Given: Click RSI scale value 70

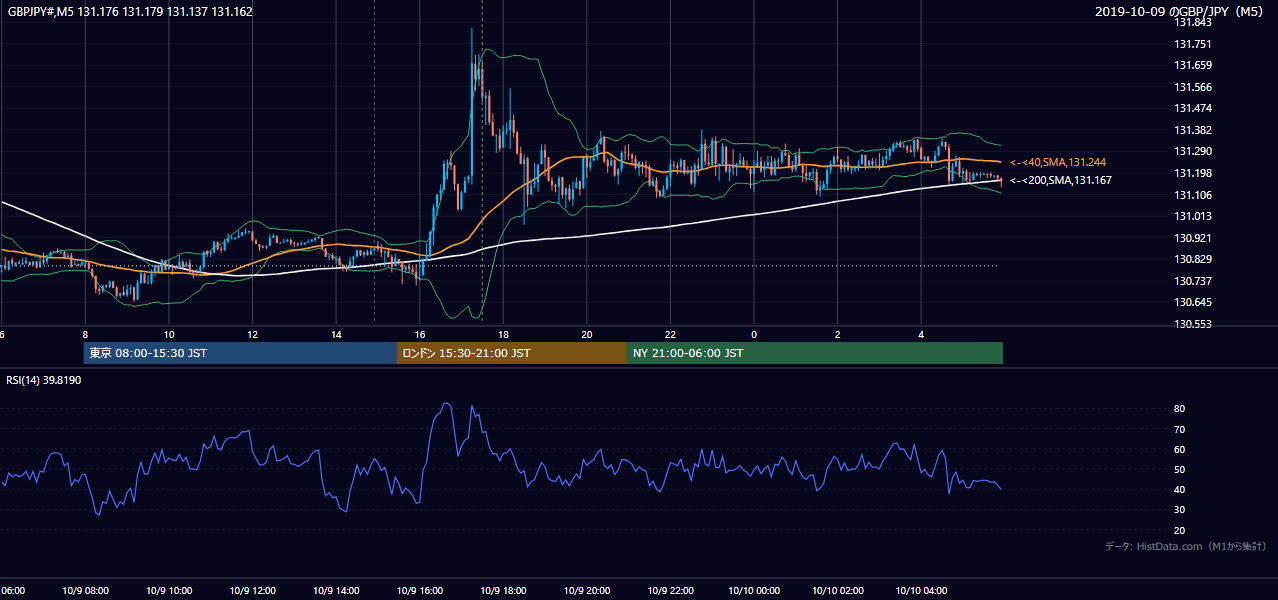Looking at the screenshot, I should (x=1180, y=429).
